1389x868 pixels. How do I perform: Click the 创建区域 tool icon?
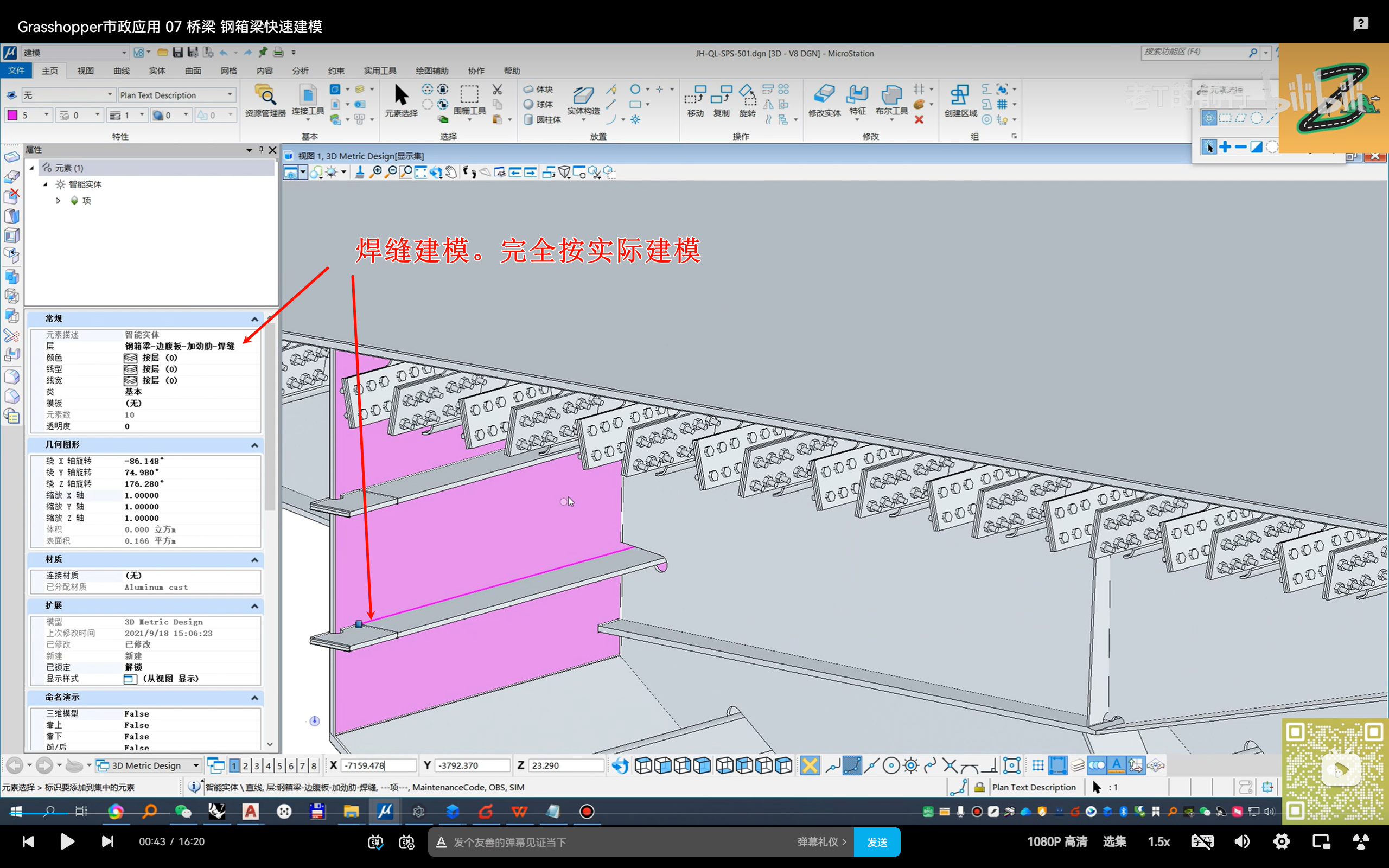coord(960,98)
